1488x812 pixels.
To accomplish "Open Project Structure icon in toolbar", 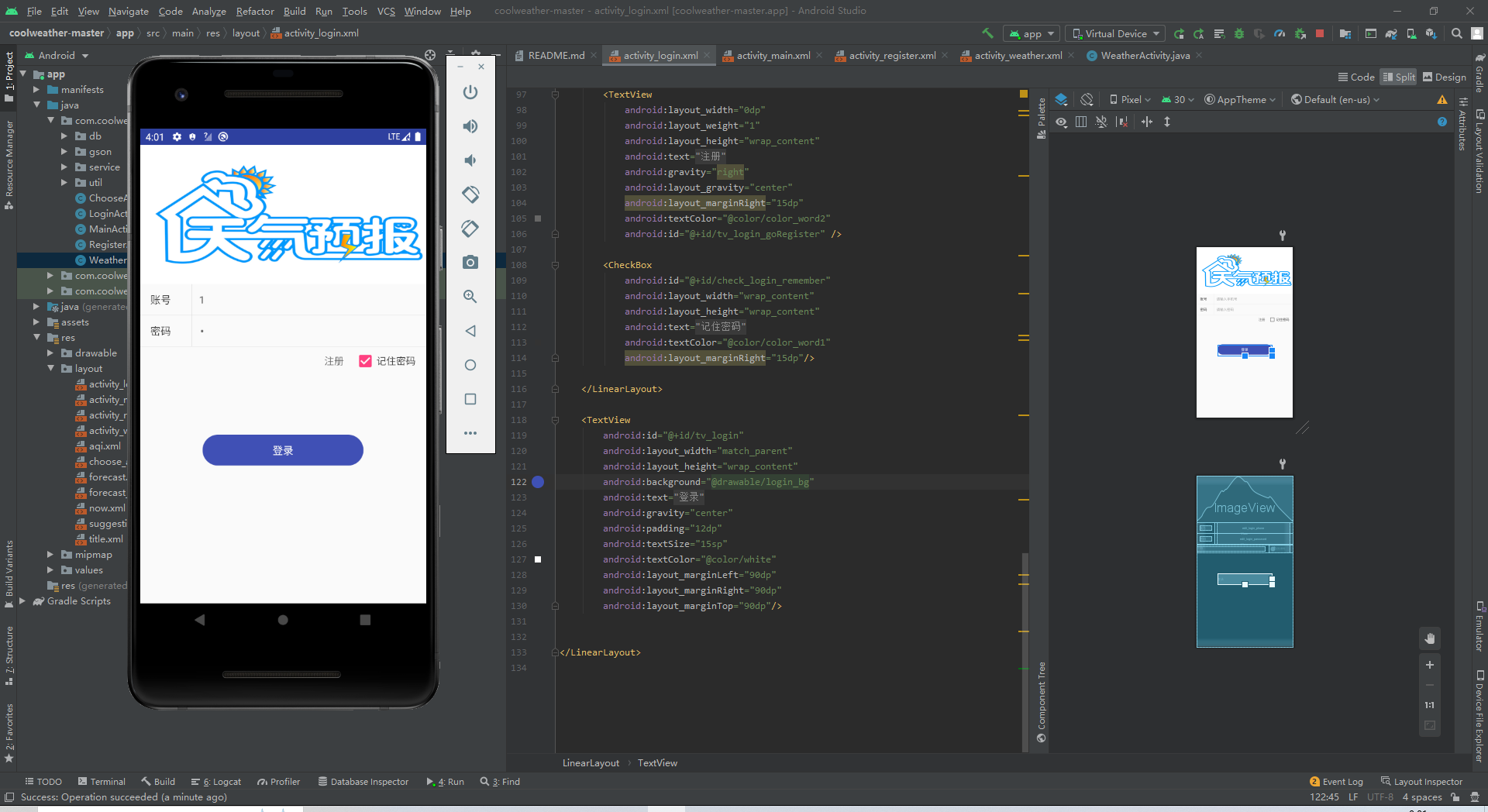I will (1345, 33).
